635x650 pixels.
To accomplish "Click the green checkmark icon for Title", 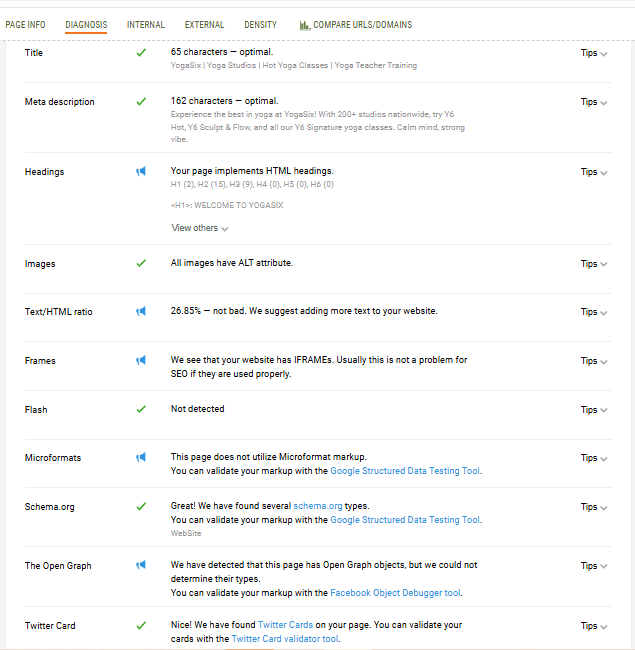I will [141, 53].
